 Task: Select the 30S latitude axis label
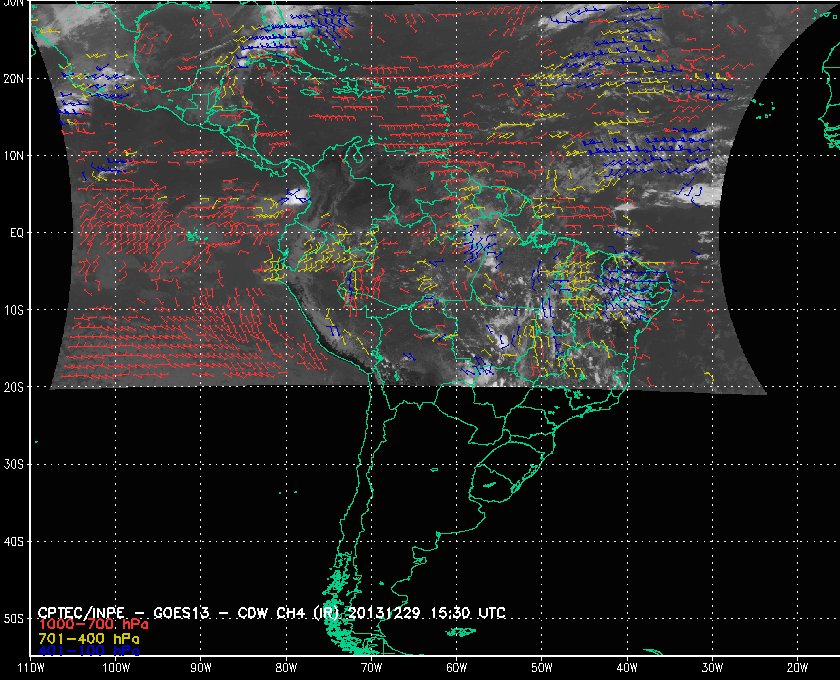[13, 464]
